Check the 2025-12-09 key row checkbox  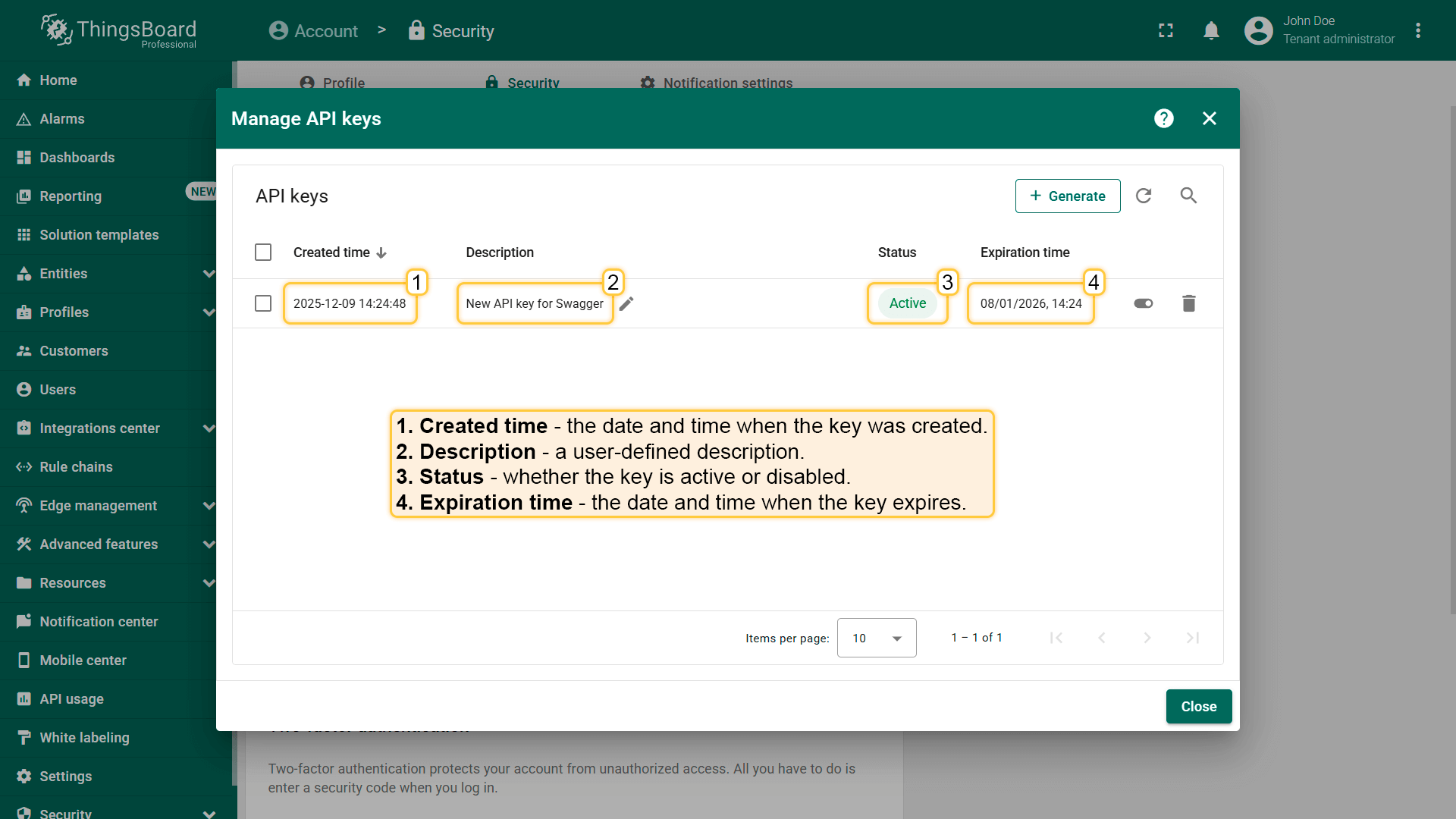coord(263,303)
